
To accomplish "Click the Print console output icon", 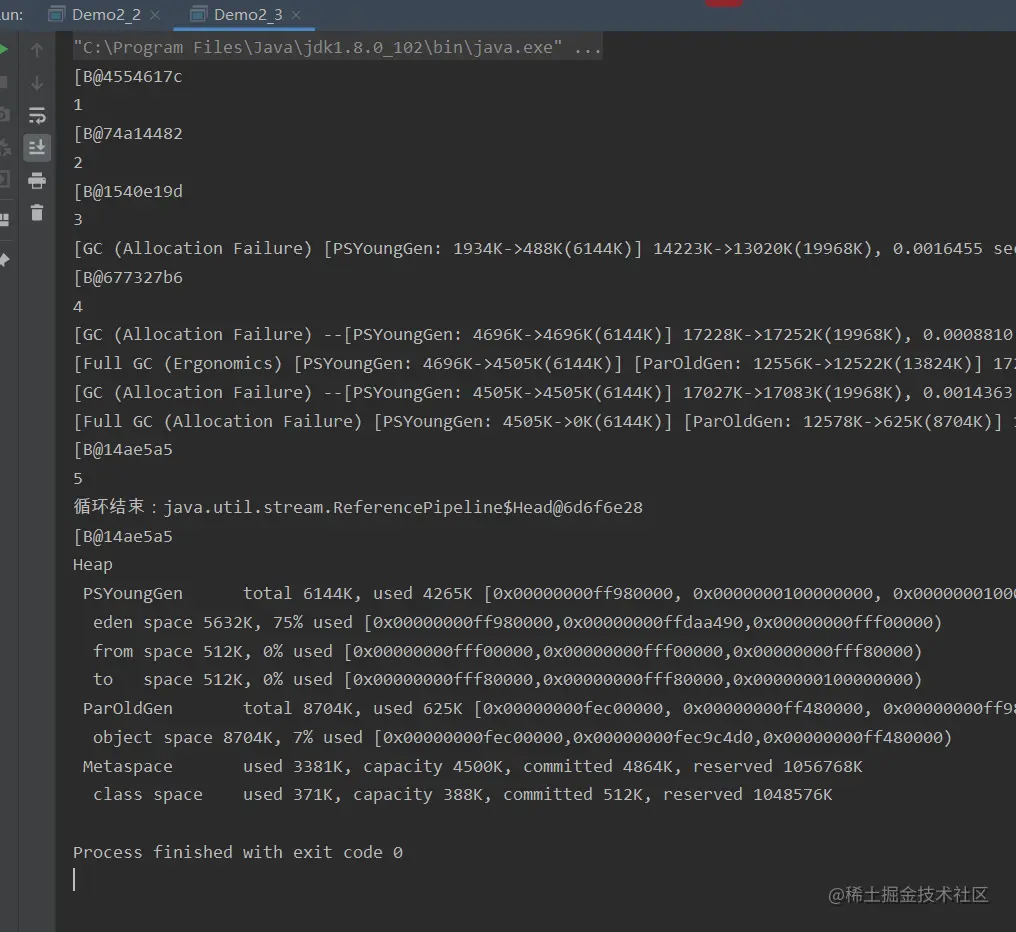I will click(x=37, y=180).
